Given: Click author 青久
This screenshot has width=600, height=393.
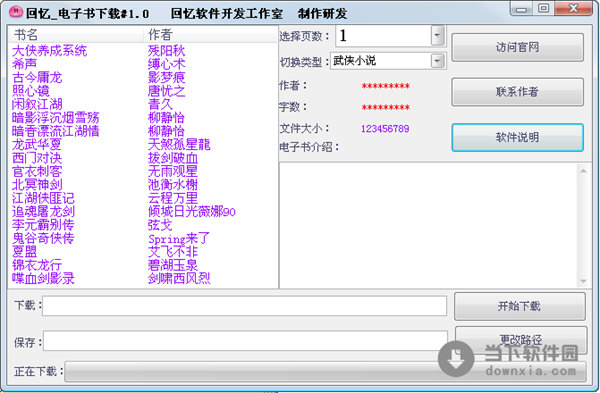Looking at the screenshot, I should point(160,104).
